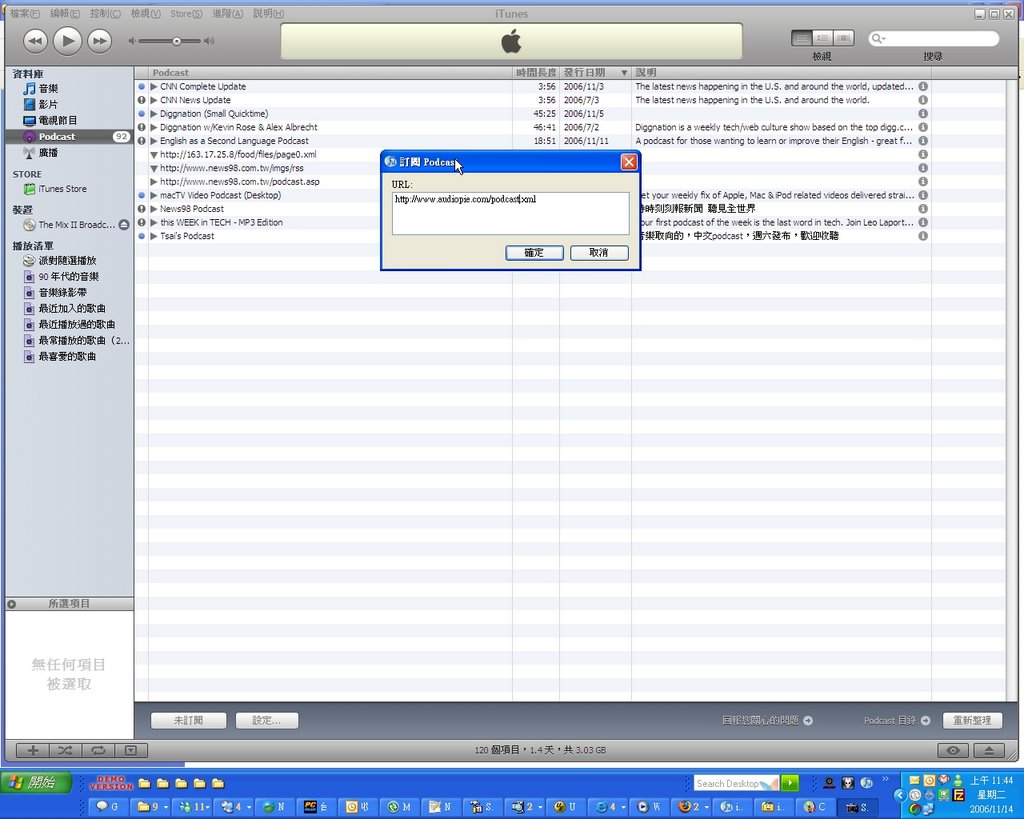Click the iTunes search field
Image resolution: width=1024 pixels, height=819 pixels.
[934, 39]
